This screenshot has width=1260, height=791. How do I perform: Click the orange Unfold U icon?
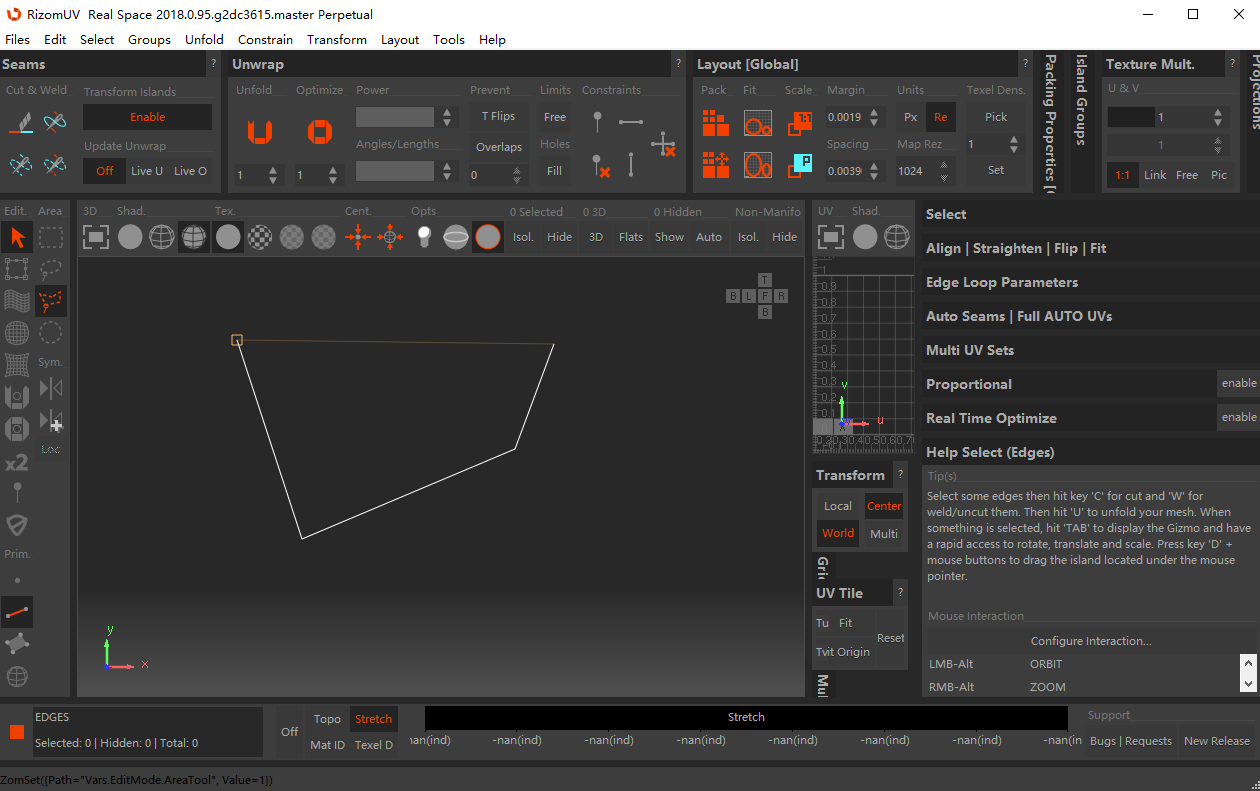260,131
